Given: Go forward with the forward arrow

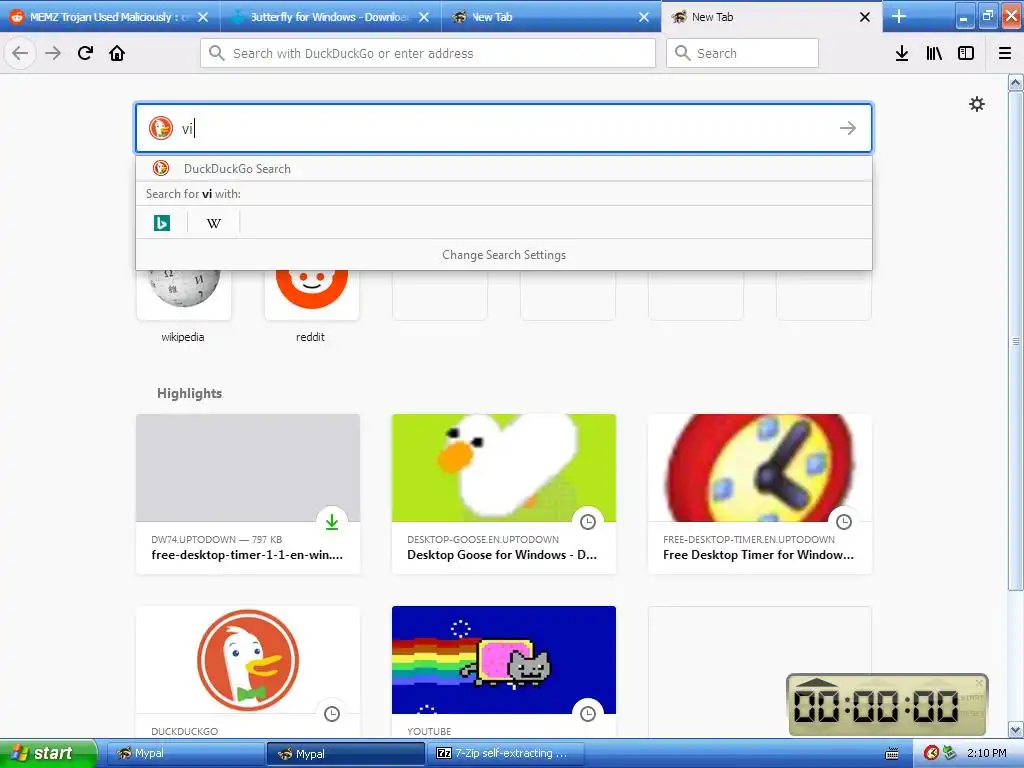Looking at the screenshot, I should pyautogui.click(x=53, y=53).
